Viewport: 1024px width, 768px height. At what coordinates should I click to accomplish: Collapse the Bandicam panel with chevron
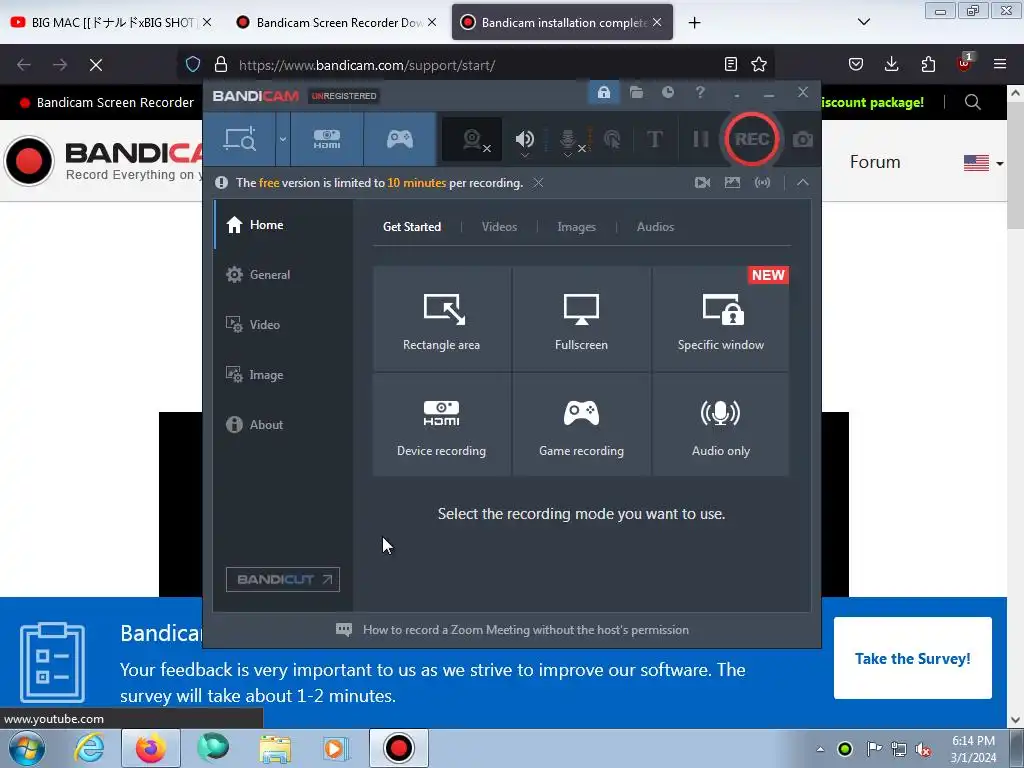point(803,183)
